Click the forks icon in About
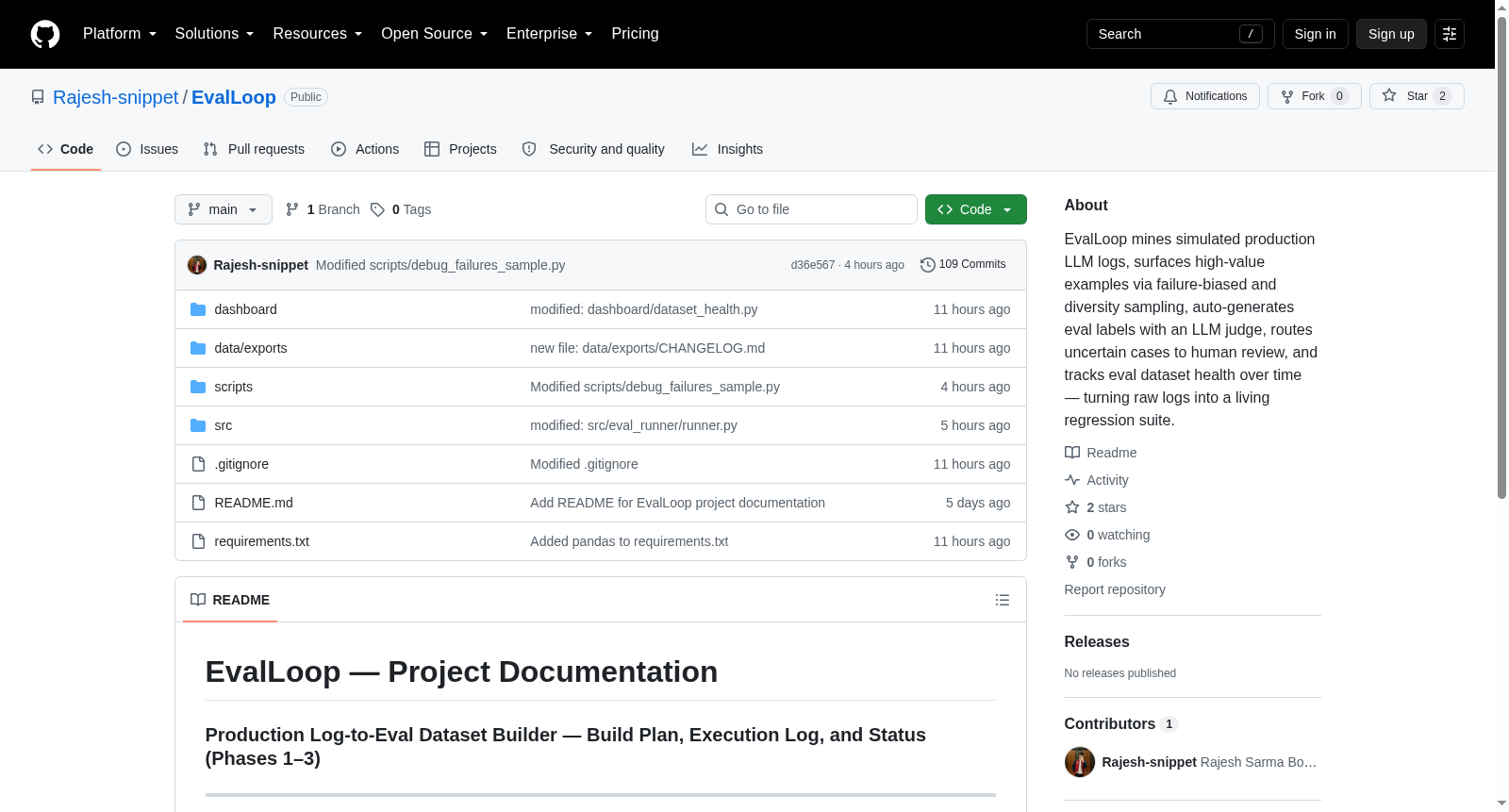1509x812 pixels. (x=1072, y=562)
